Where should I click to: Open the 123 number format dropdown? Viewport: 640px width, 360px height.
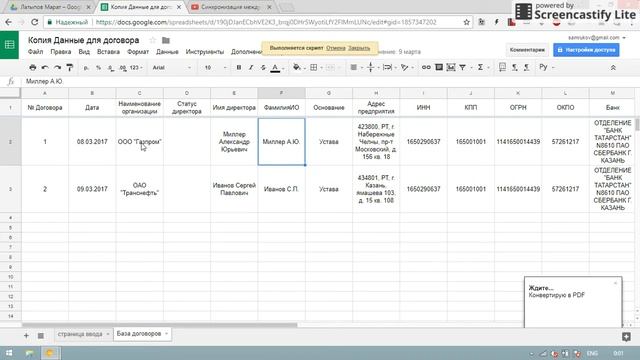click(136, 68)
